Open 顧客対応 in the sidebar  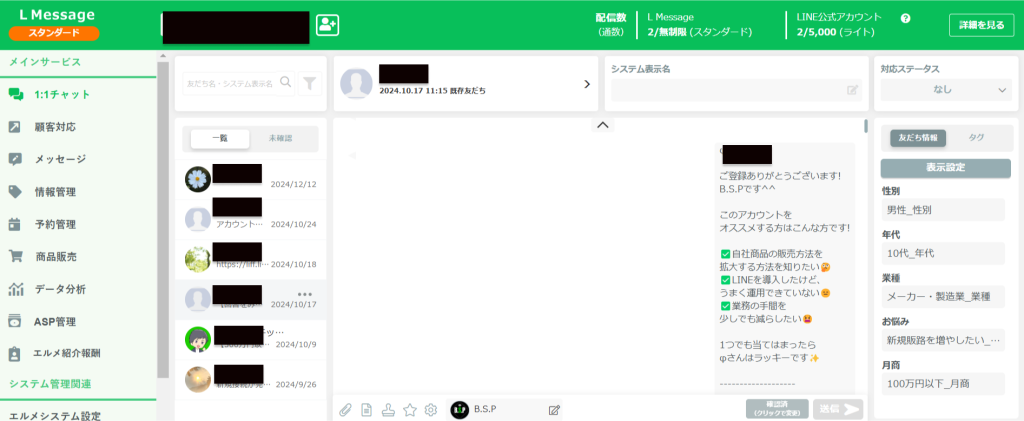[x=55, y=127]
